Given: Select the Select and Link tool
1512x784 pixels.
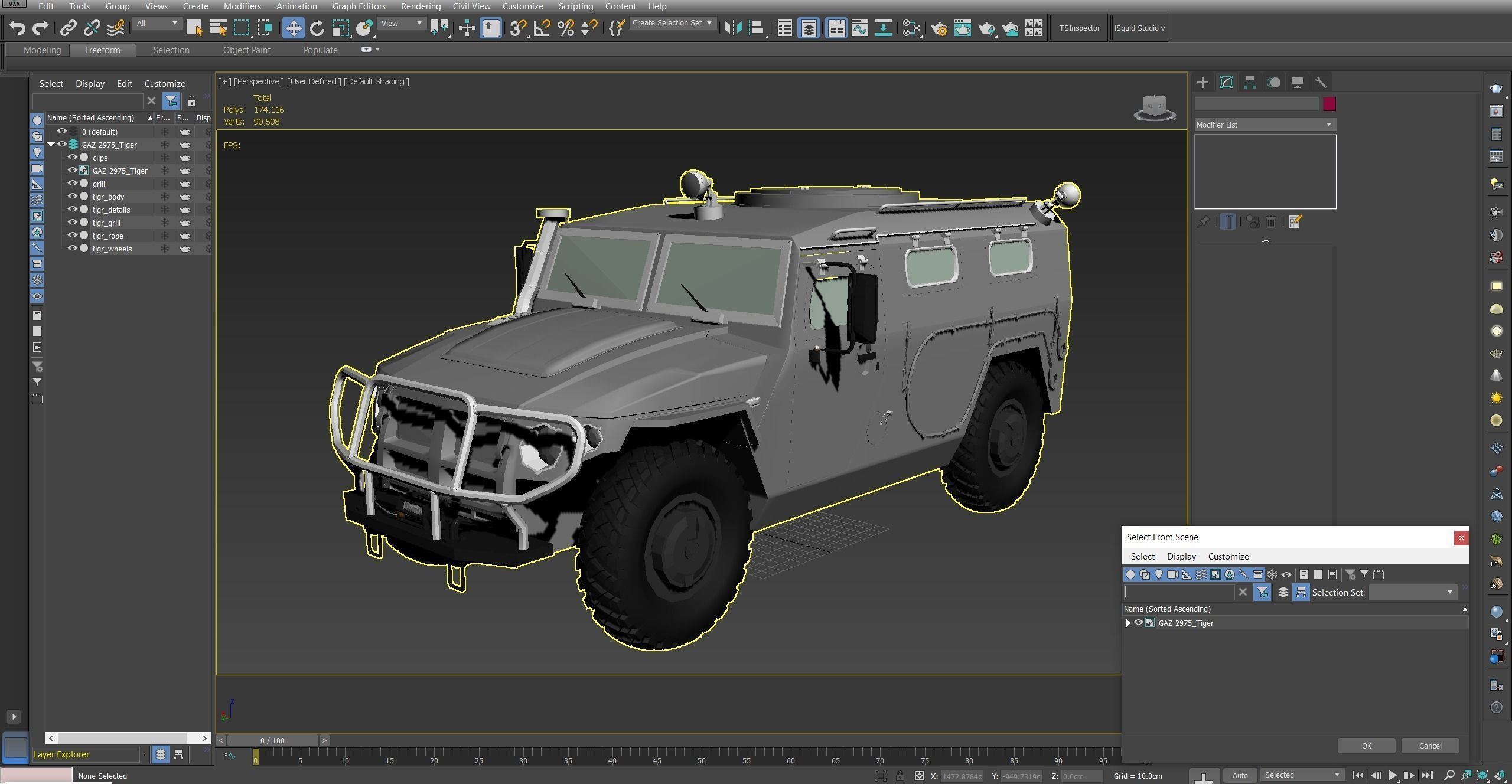Looking at the screenshot, I should pyautogui.click(x=69, y=28).
